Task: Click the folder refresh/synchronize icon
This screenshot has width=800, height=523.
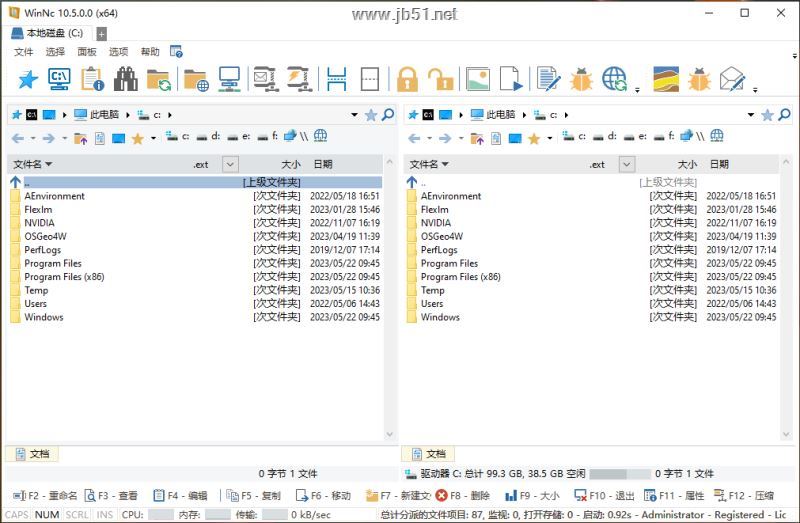Action: [x=159, y=80]
